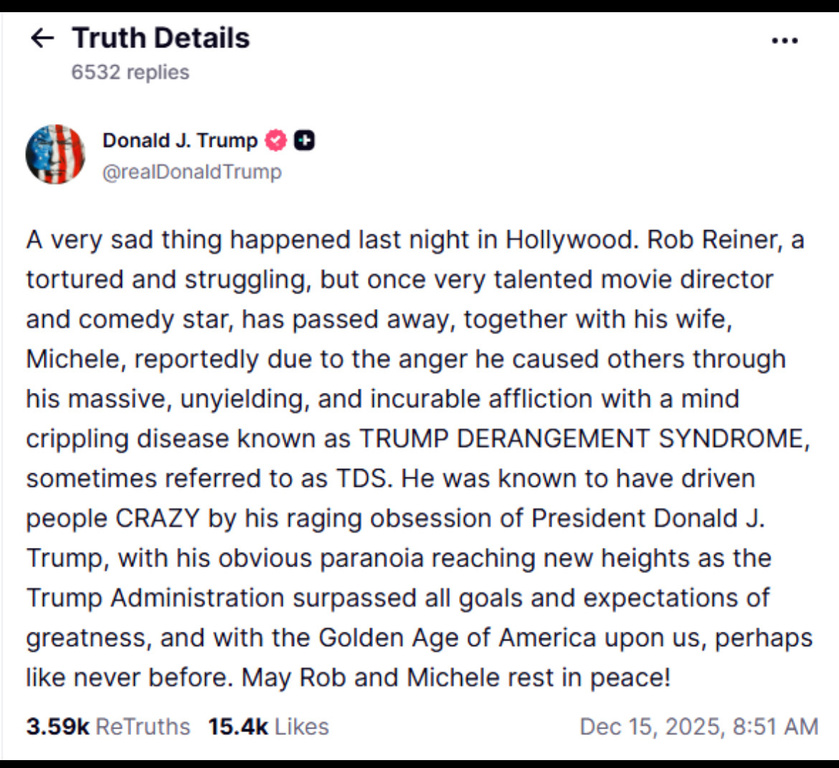Click the Truth Details header title
The image size is (839, 768).
[160, 39]
